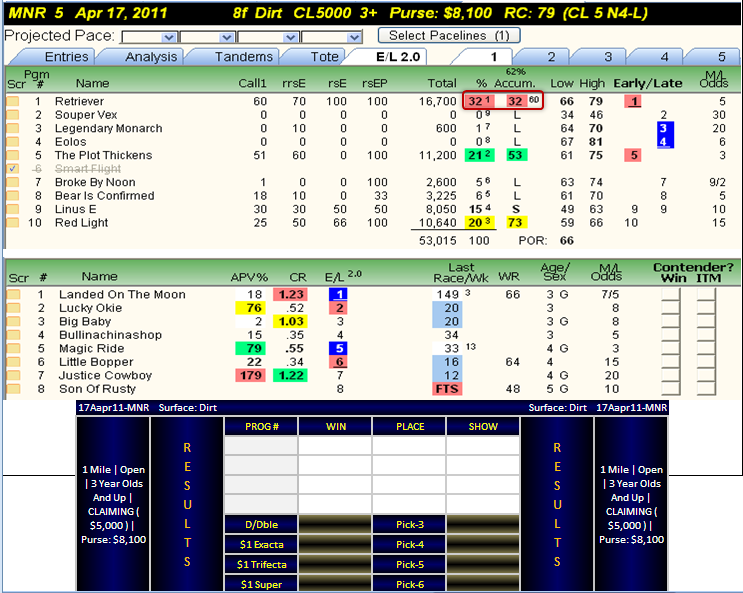Toggle scratch checkbox for Retriever

(13, 101)
